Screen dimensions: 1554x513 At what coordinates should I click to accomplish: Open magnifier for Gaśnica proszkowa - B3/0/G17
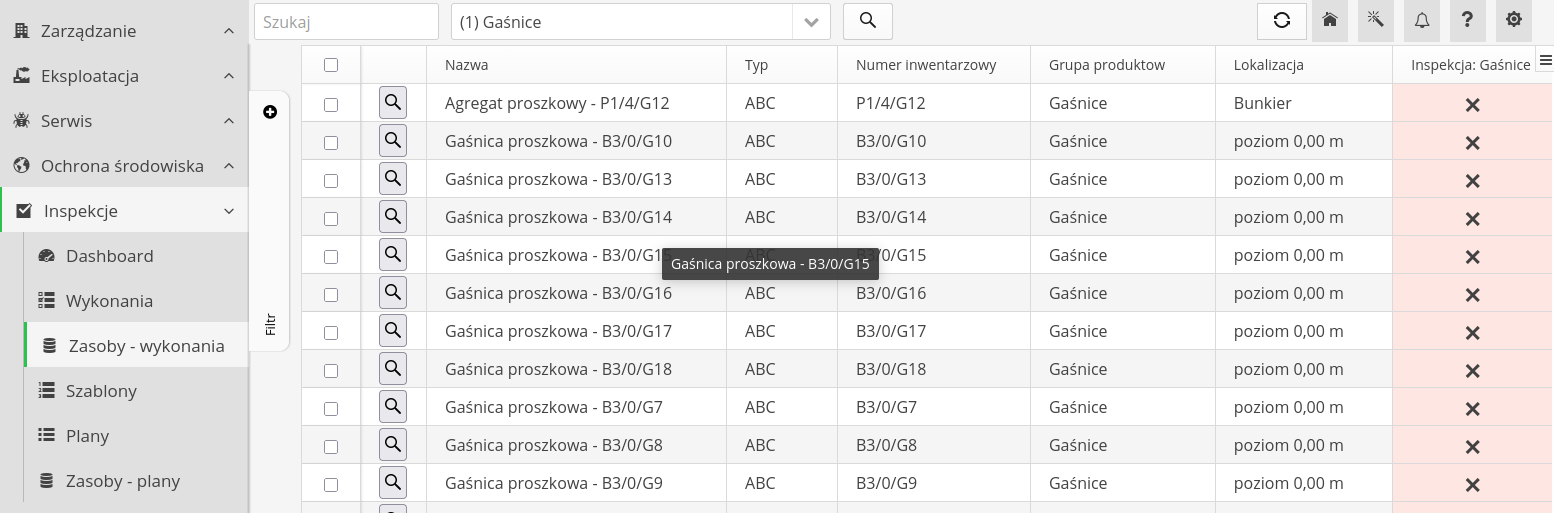[393, 331]
